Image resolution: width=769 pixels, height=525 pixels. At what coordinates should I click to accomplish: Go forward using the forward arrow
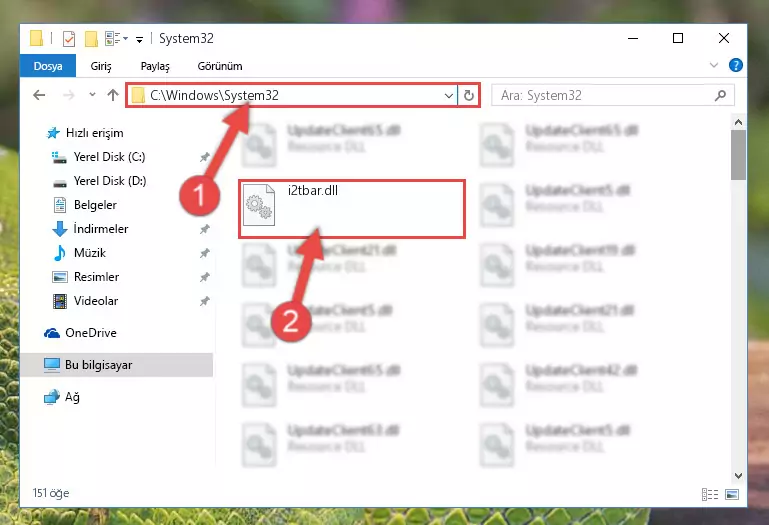pos(69,95)
